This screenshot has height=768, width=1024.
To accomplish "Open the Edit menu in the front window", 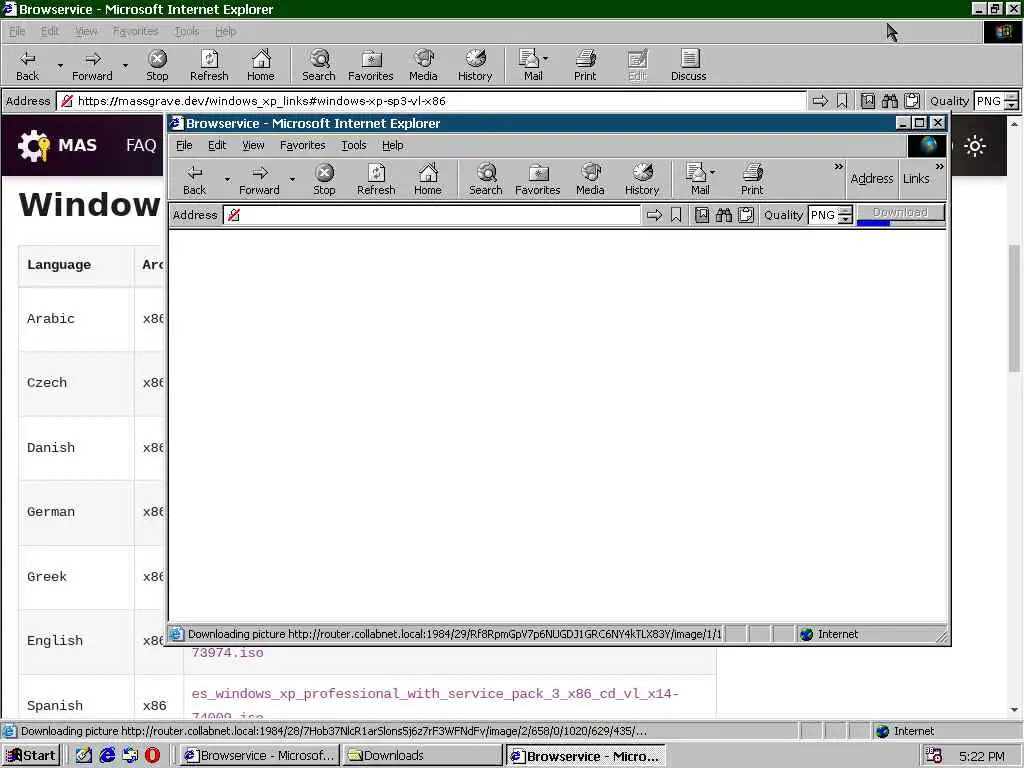I will (217, 145).
